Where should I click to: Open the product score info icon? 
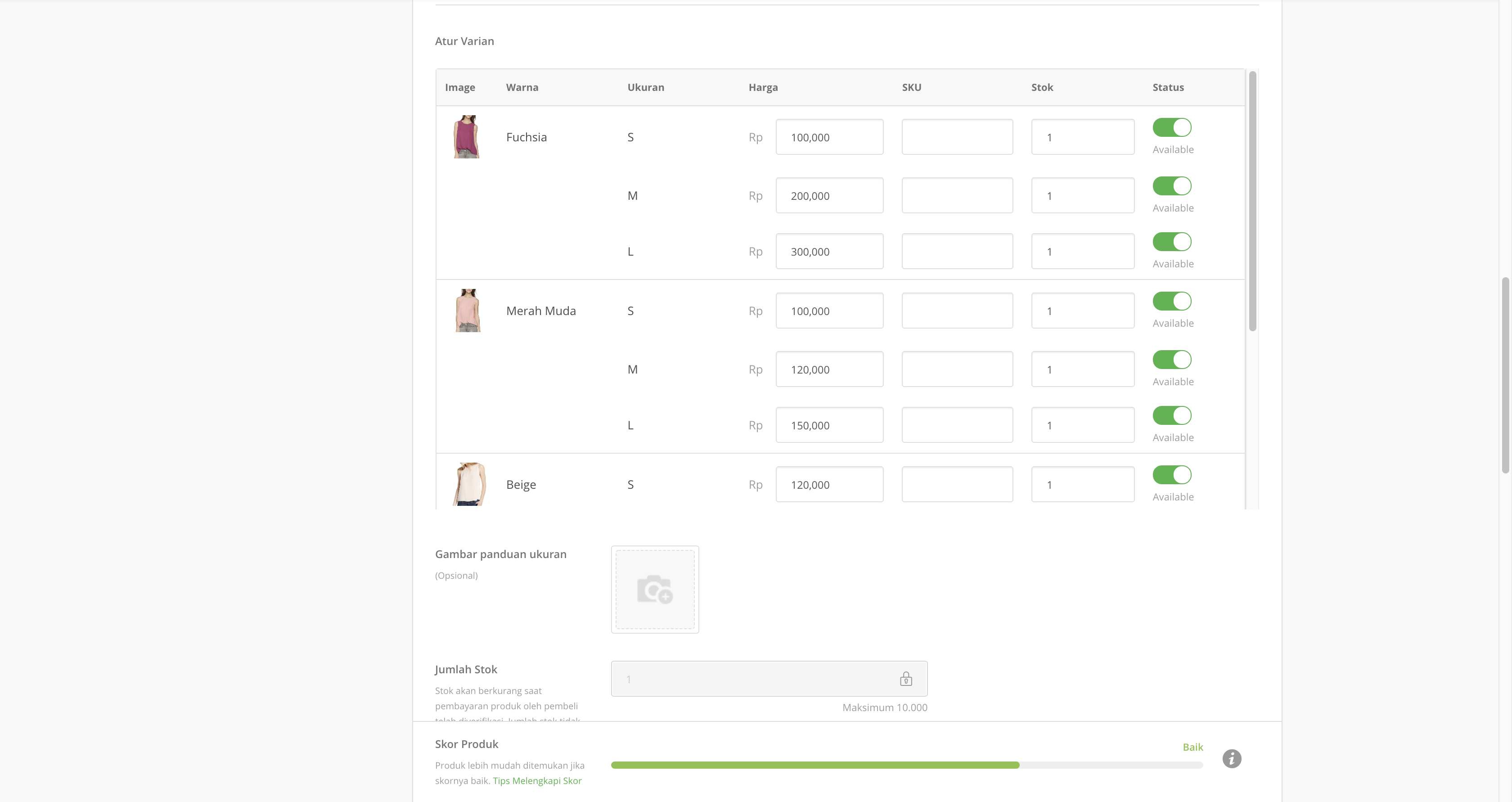(1232, 758)
